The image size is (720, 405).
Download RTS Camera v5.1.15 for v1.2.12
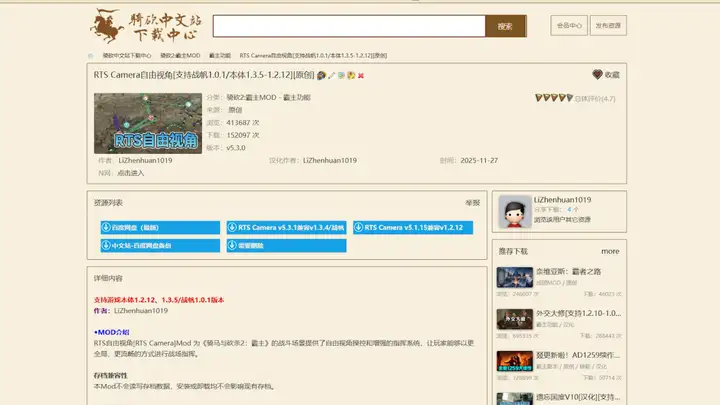click(x=413, y=227)
